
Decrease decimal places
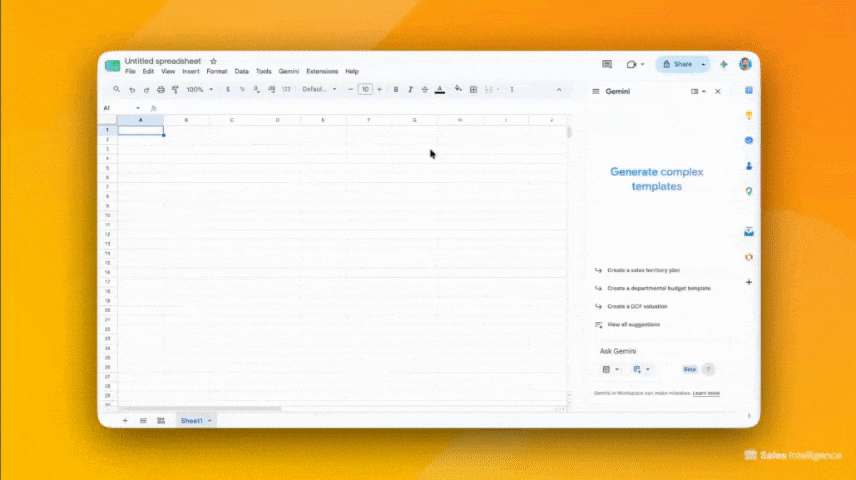click(257, 90)
